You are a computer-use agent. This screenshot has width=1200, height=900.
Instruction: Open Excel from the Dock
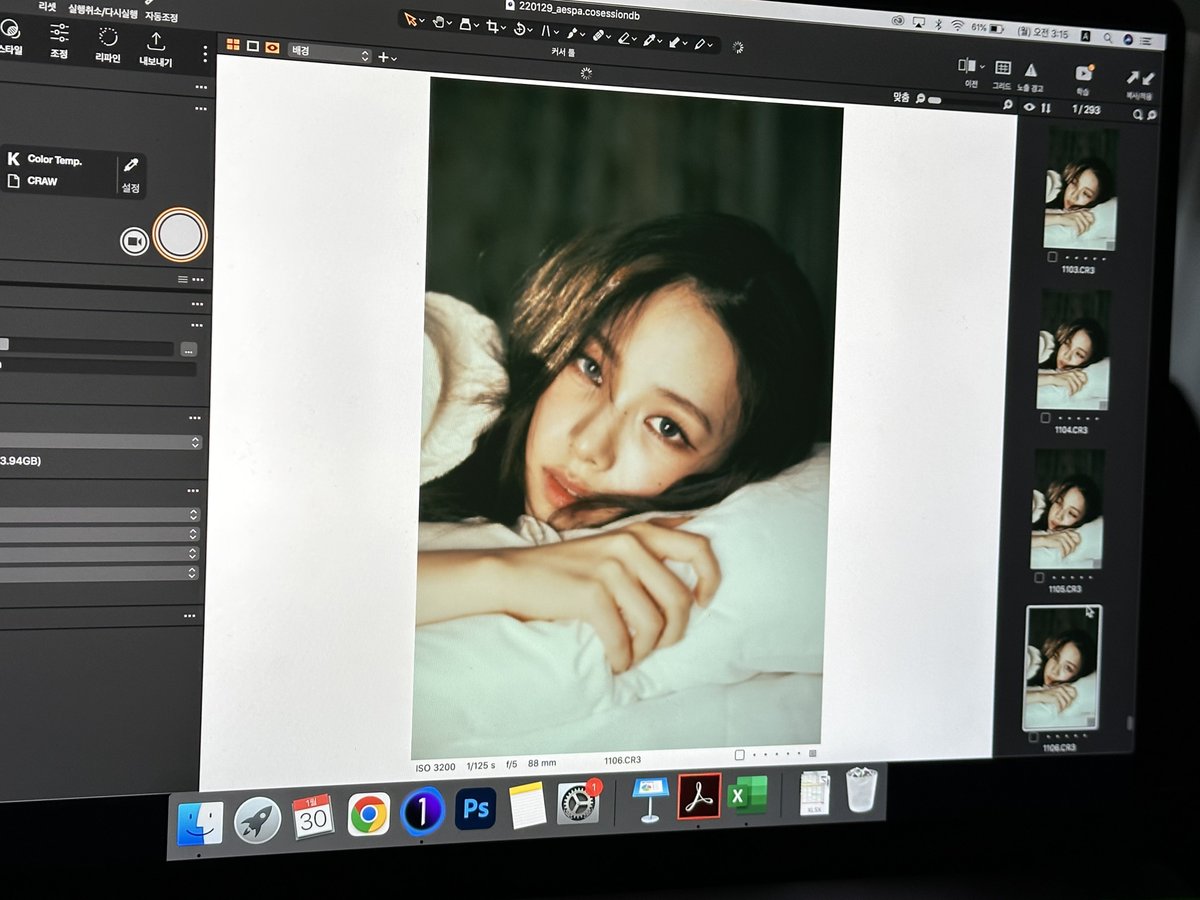pos(747,795)
